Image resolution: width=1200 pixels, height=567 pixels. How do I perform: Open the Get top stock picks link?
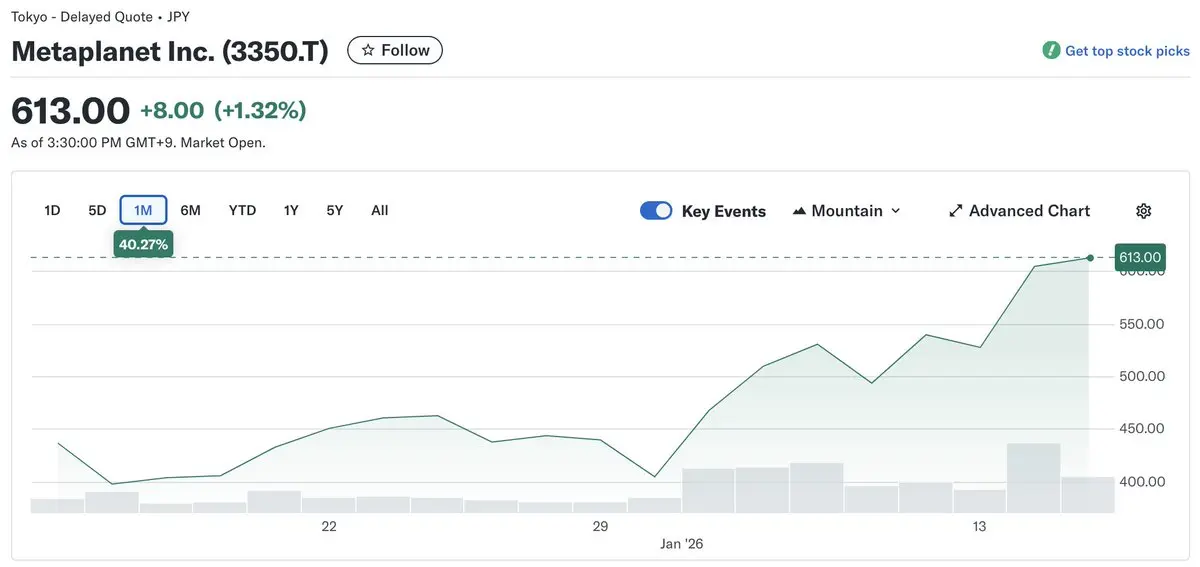(1127, 51)
